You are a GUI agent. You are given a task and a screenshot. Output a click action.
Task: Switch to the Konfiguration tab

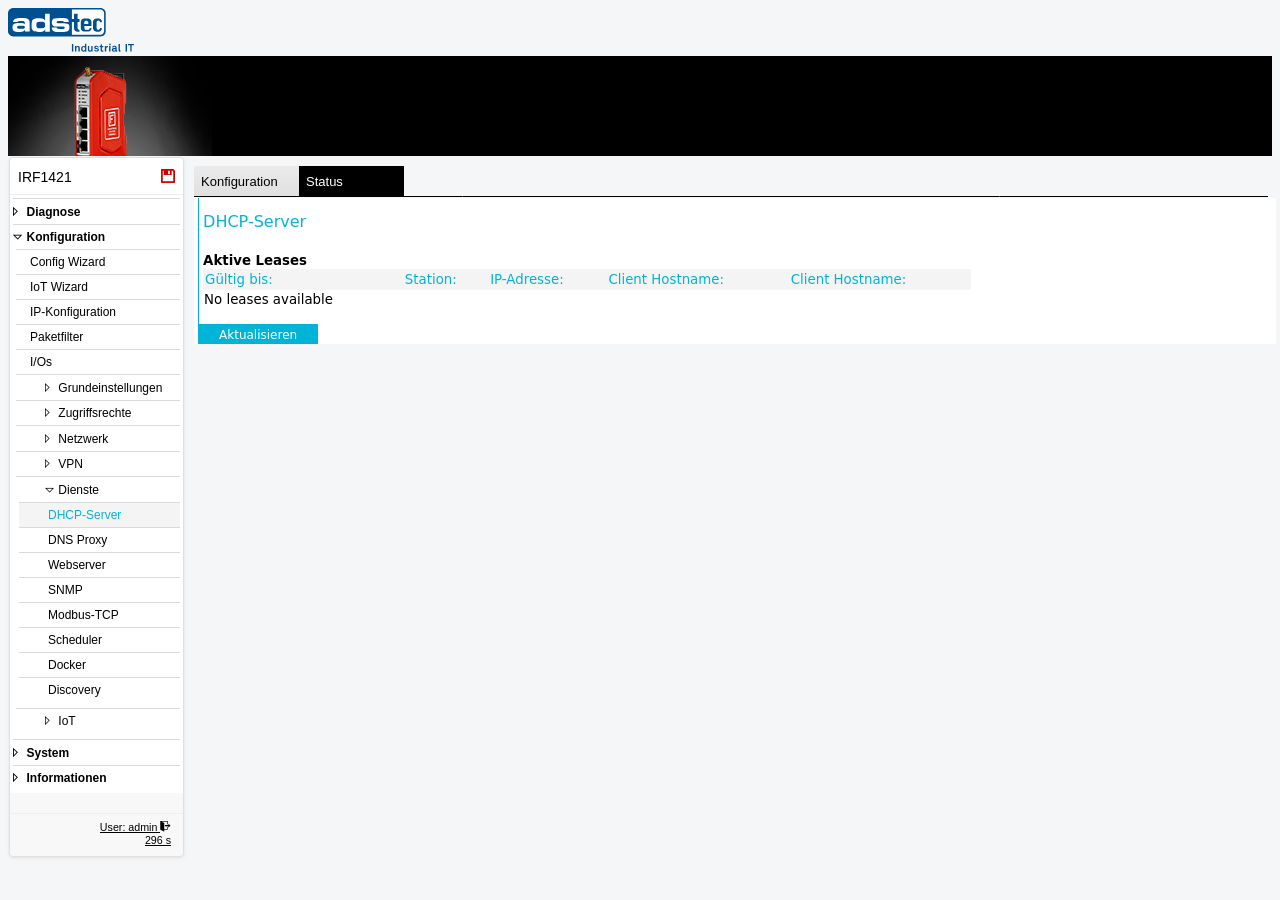tap(246, 181)
